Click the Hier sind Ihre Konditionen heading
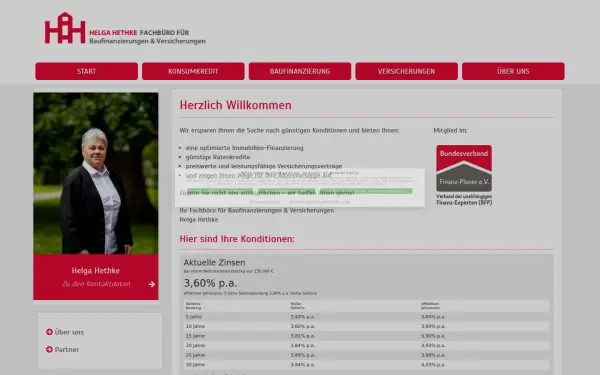The width and height of the screenshot is (600, 375). pyautogui.click(x=237, y=239)
